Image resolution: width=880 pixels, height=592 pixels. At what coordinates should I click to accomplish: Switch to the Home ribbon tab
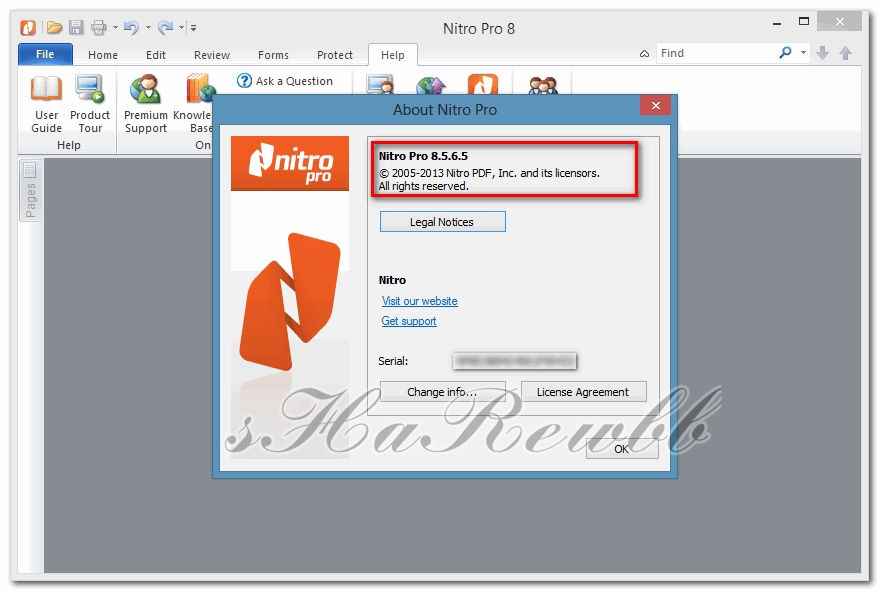pyautogui.click(x=103, y=55)
